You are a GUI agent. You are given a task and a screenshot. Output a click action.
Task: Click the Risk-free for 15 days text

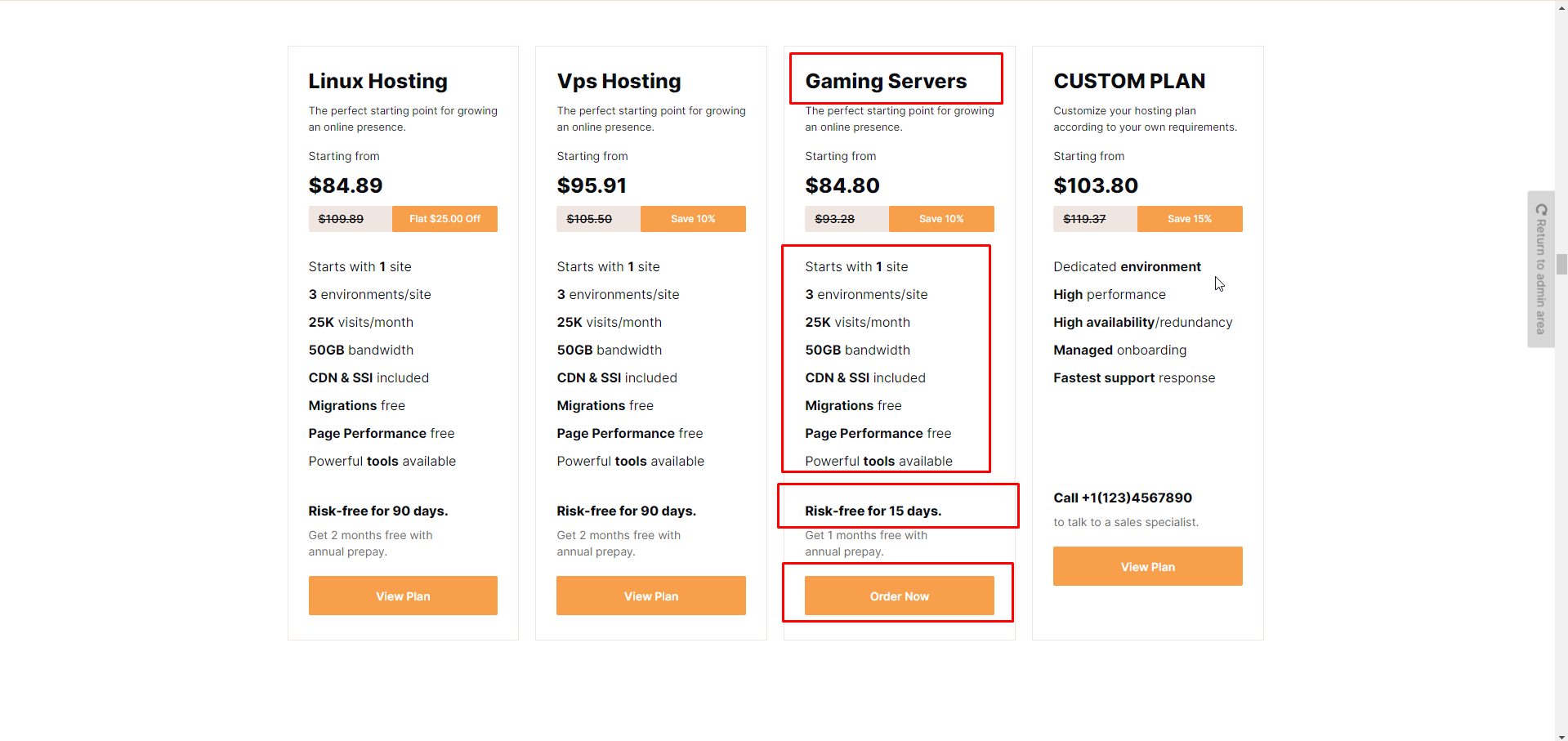(x=873, y=511)
